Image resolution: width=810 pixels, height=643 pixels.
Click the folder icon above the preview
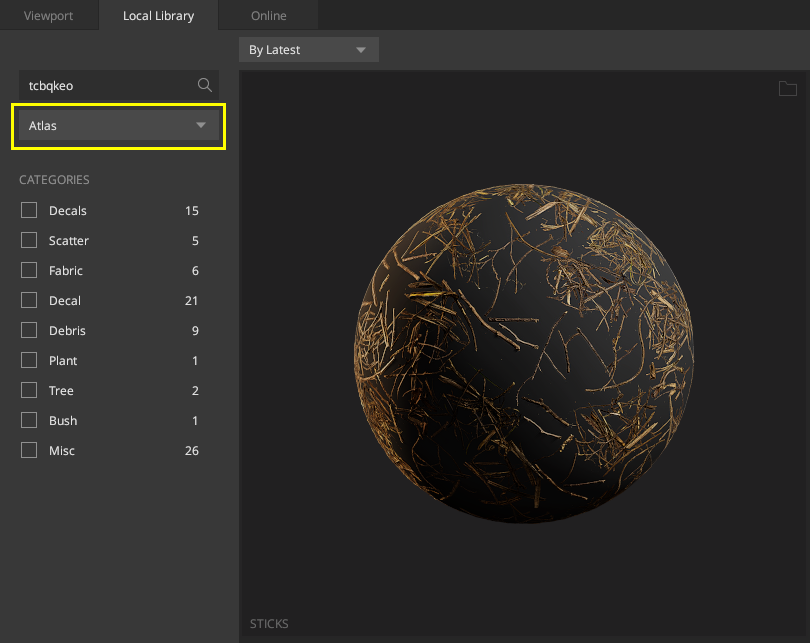pos(789,89)
